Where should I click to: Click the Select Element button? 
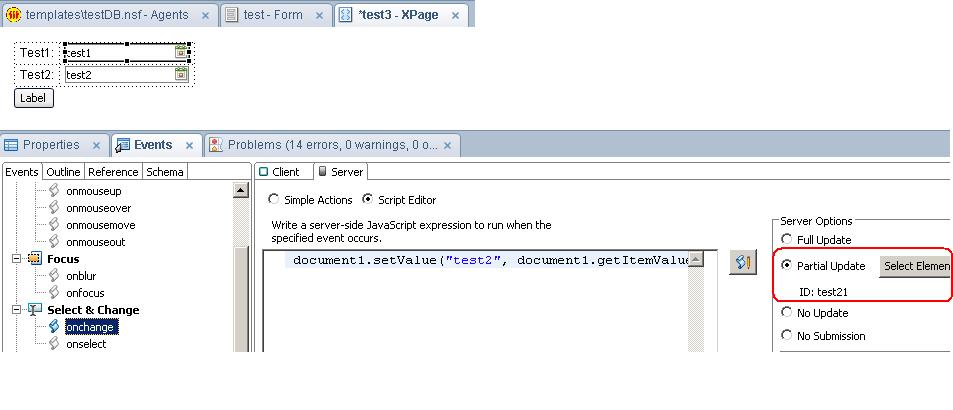(915, 266)
